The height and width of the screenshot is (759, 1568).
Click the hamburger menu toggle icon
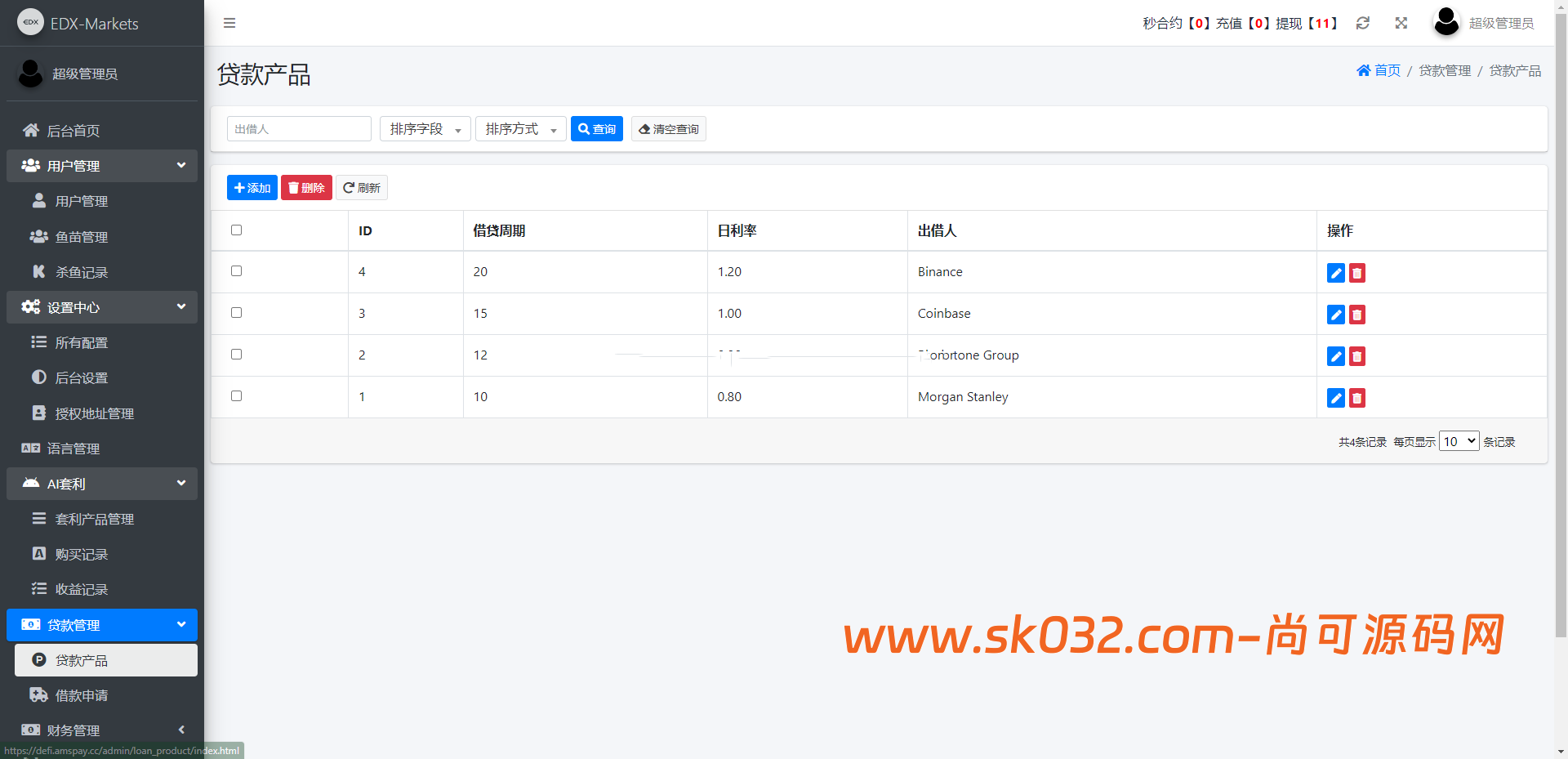(229, 23)
